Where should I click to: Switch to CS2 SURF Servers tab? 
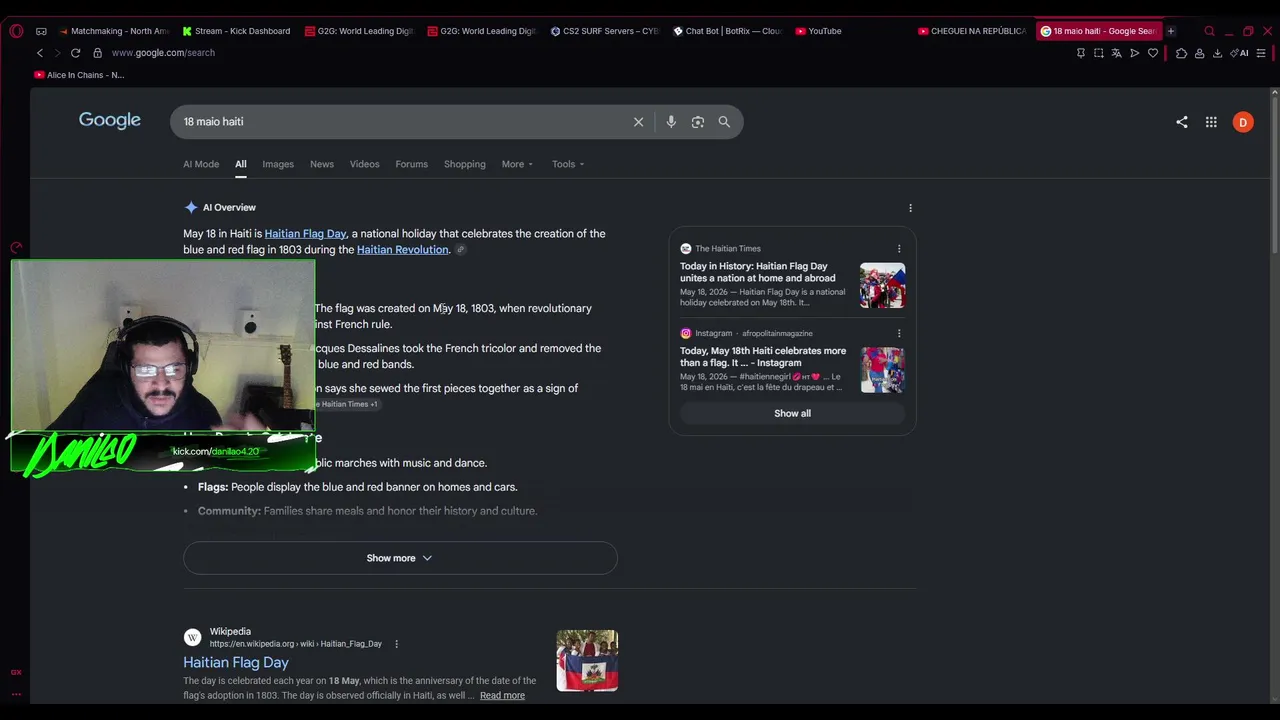[605, 31]
